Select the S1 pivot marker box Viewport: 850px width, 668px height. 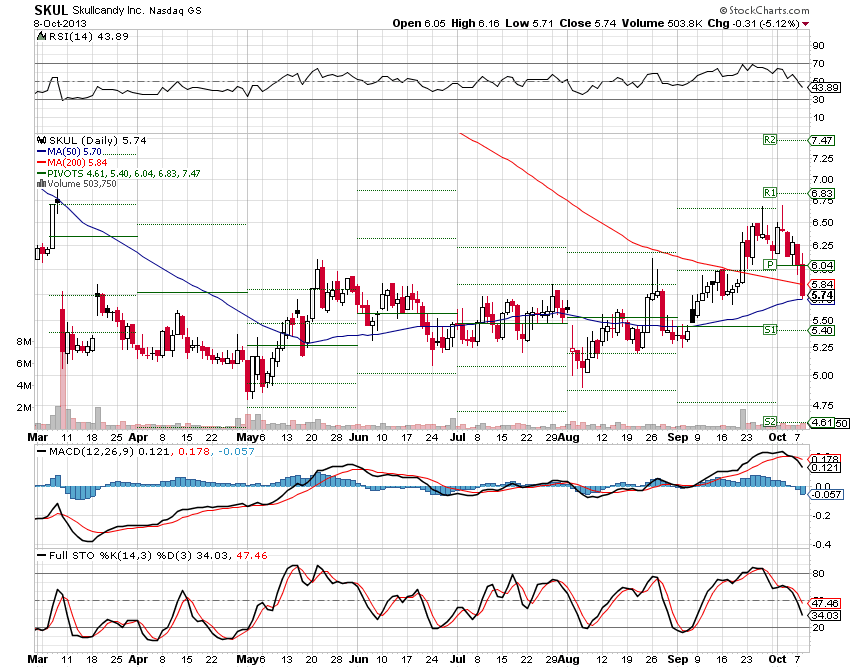(770, 329)
